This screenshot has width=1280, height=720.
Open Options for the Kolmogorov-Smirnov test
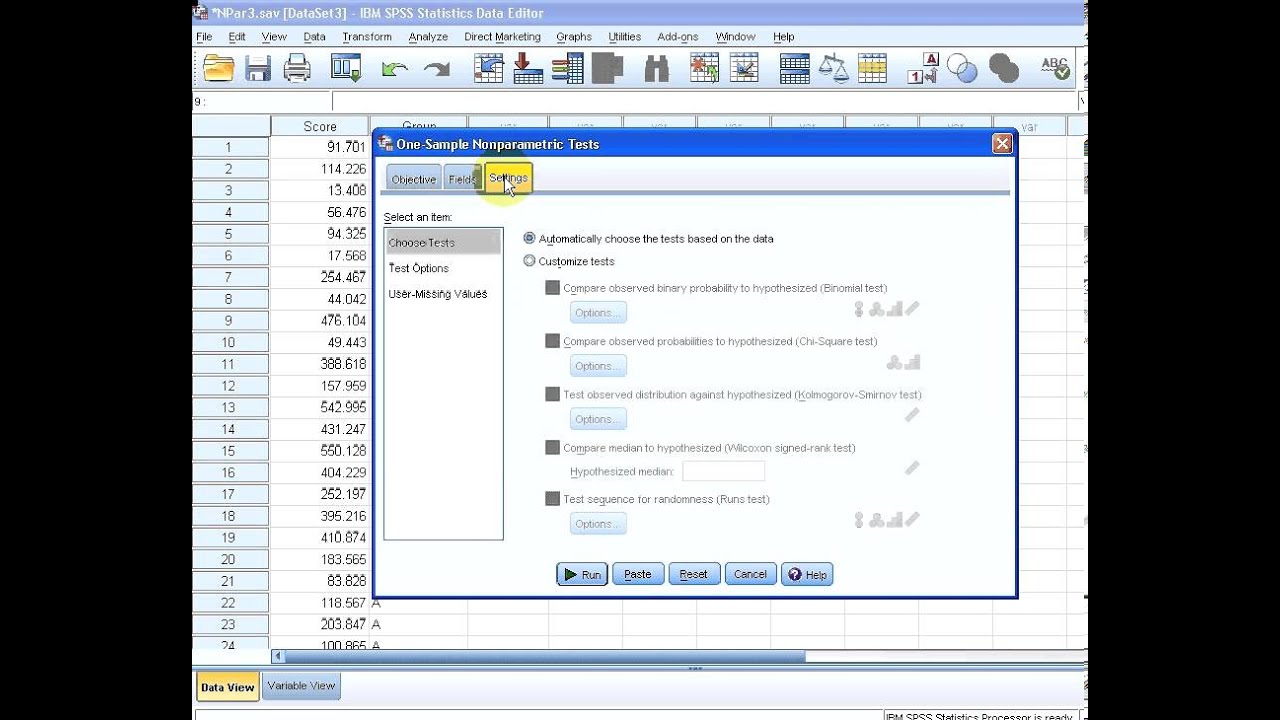[x=598, y=419]
